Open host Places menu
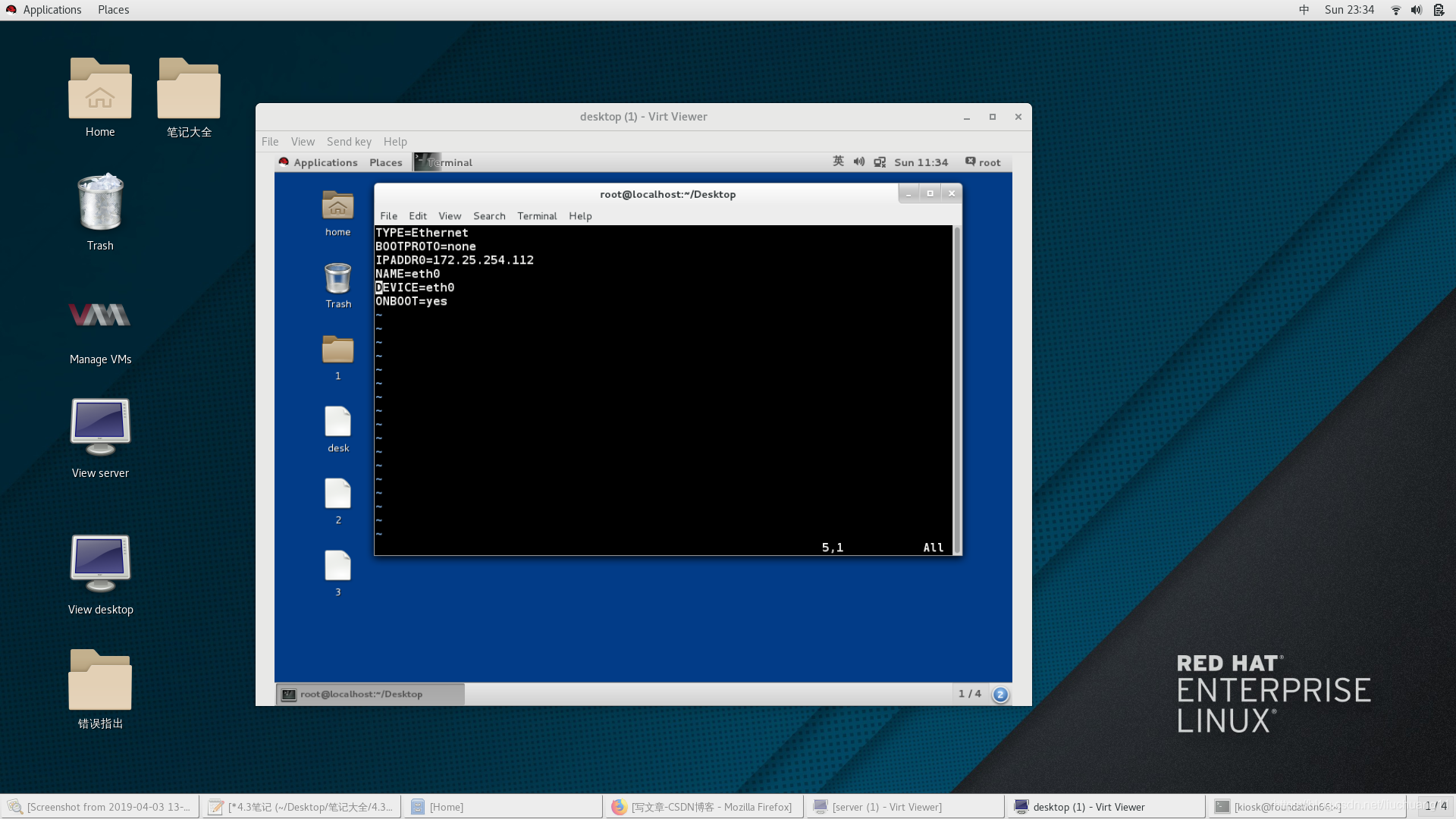This screenshot has width=1456, height=819. click(113, 10)
